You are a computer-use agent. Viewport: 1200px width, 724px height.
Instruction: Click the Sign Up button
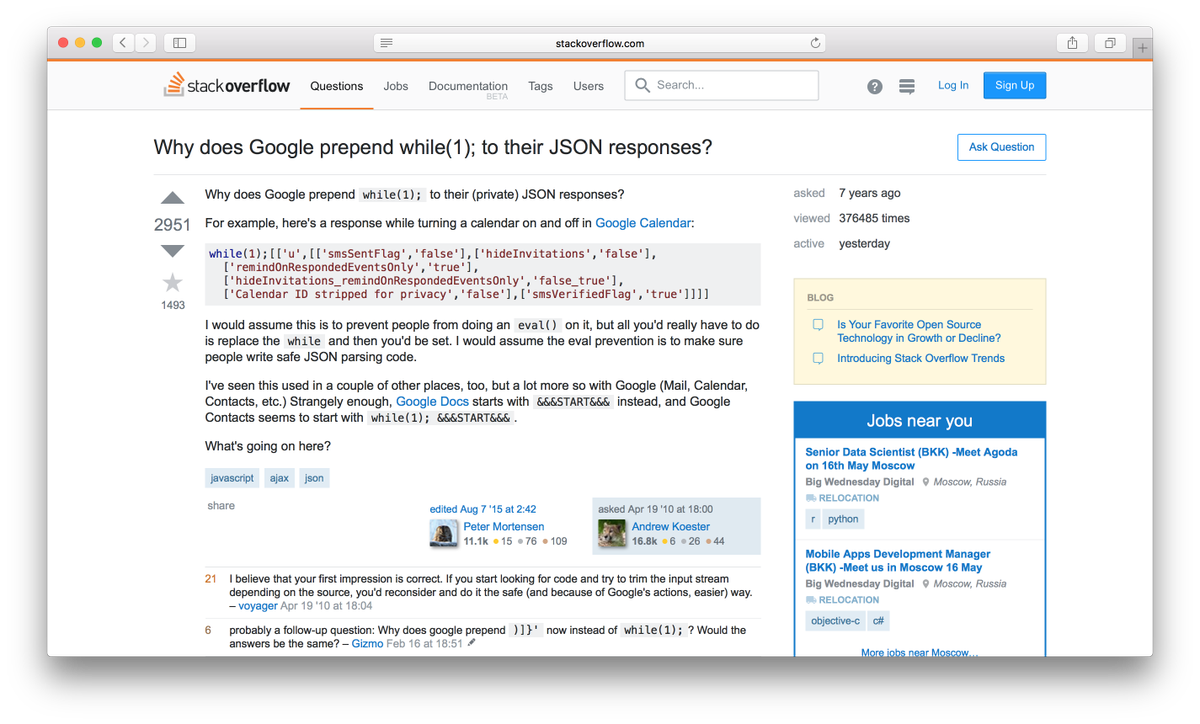pyautogui.click(x=1014, y=85)
